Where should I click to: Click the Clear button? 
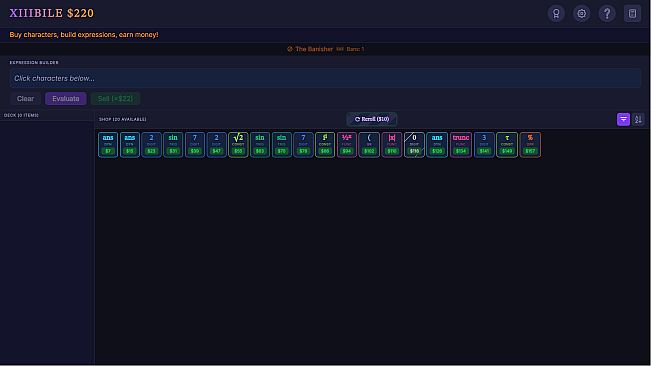25,99
